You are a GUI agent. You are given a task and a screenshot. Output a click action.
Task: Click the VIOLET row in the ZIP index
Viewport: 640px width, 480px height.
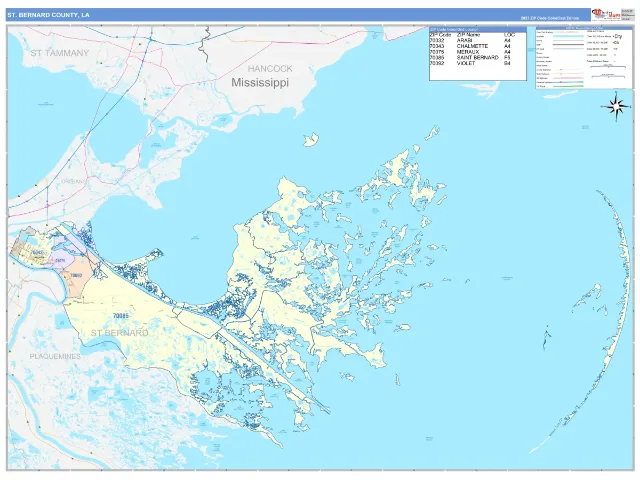pos(470,64)
